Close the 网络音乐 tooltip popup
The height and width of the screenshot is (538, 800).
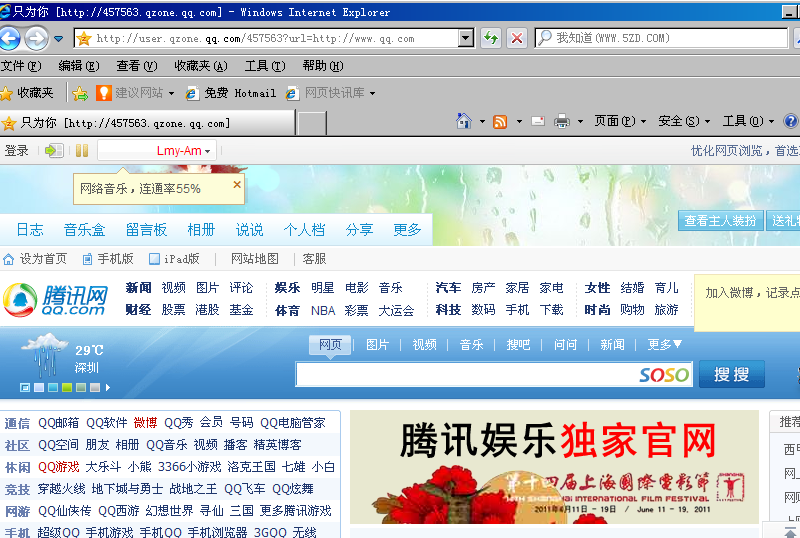tap(237, 185)
